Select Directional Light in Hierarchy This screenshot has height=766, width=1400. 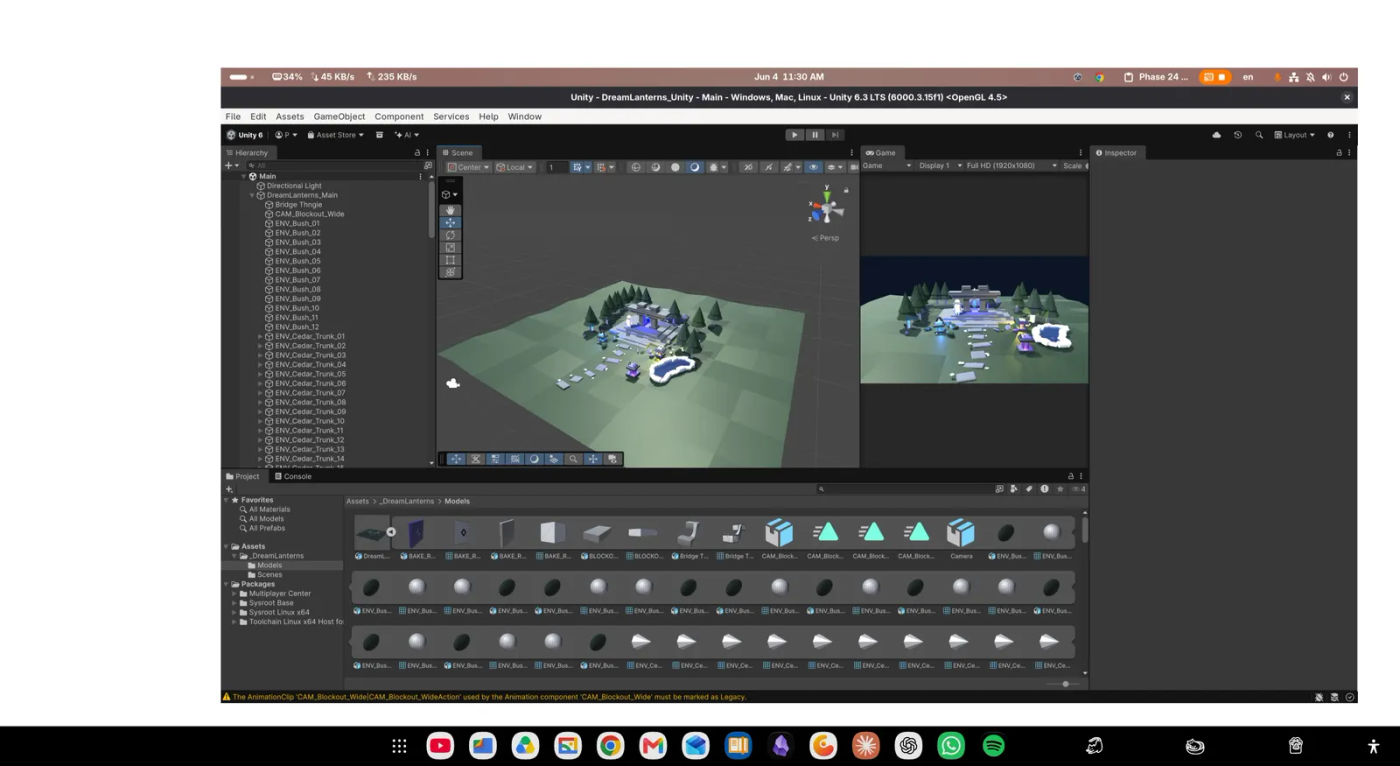click(294, 186)
